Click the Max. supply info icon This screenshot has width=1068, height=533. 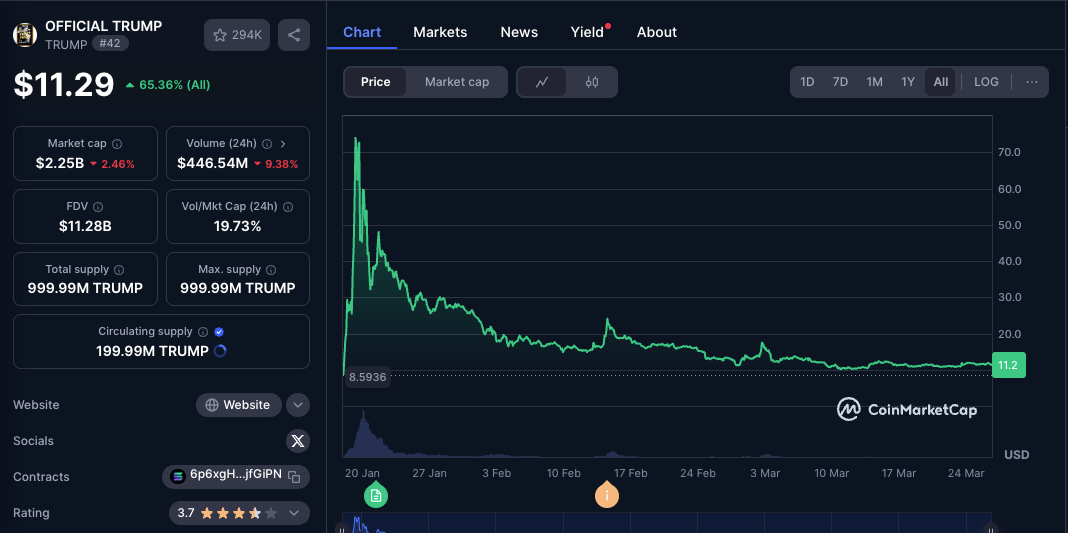(271, 270)
